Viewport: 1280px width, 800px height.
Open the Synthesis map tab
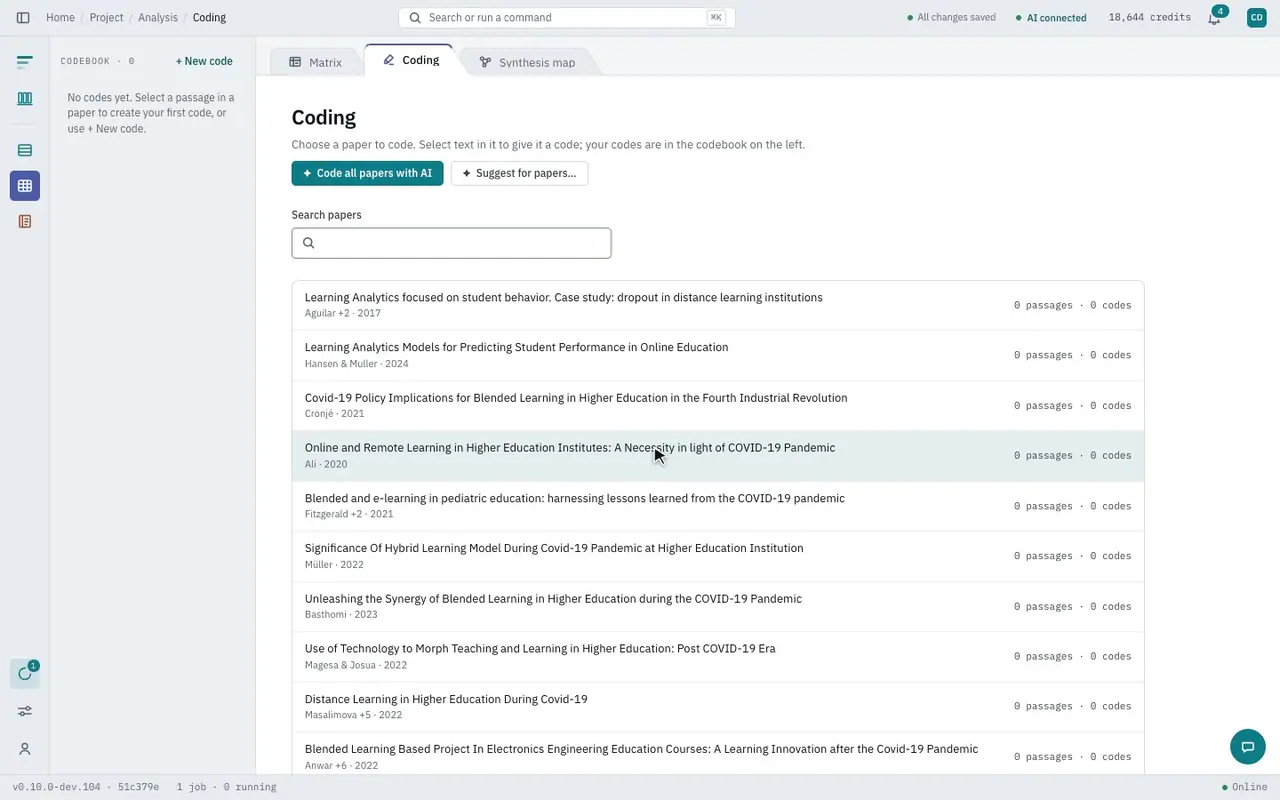click(x=527, y=62)
